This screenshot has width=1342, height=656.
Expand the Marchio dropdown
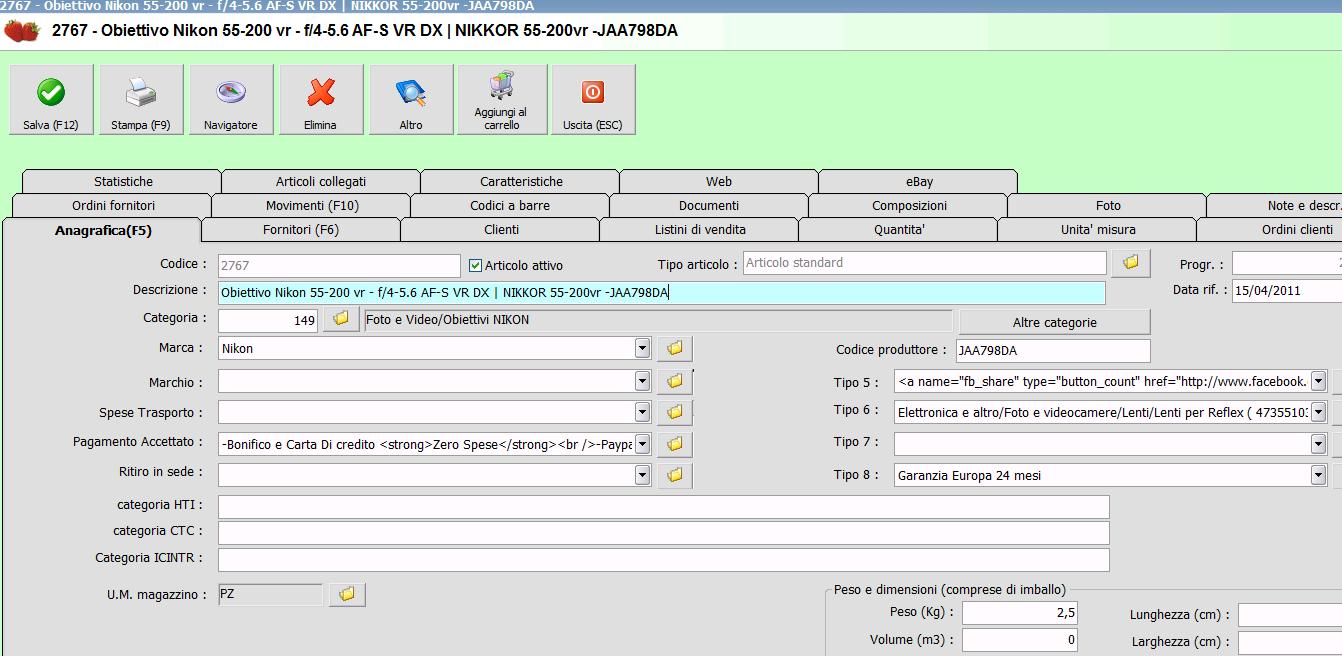[x=642, y=381]
